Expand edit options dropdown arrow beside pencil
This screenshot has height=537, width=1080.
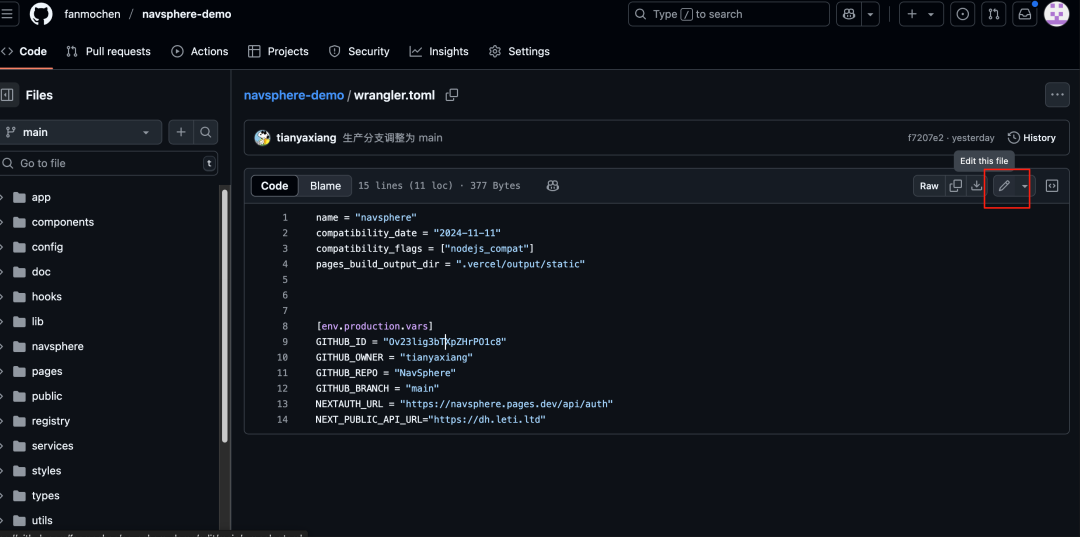(1025, 186)
